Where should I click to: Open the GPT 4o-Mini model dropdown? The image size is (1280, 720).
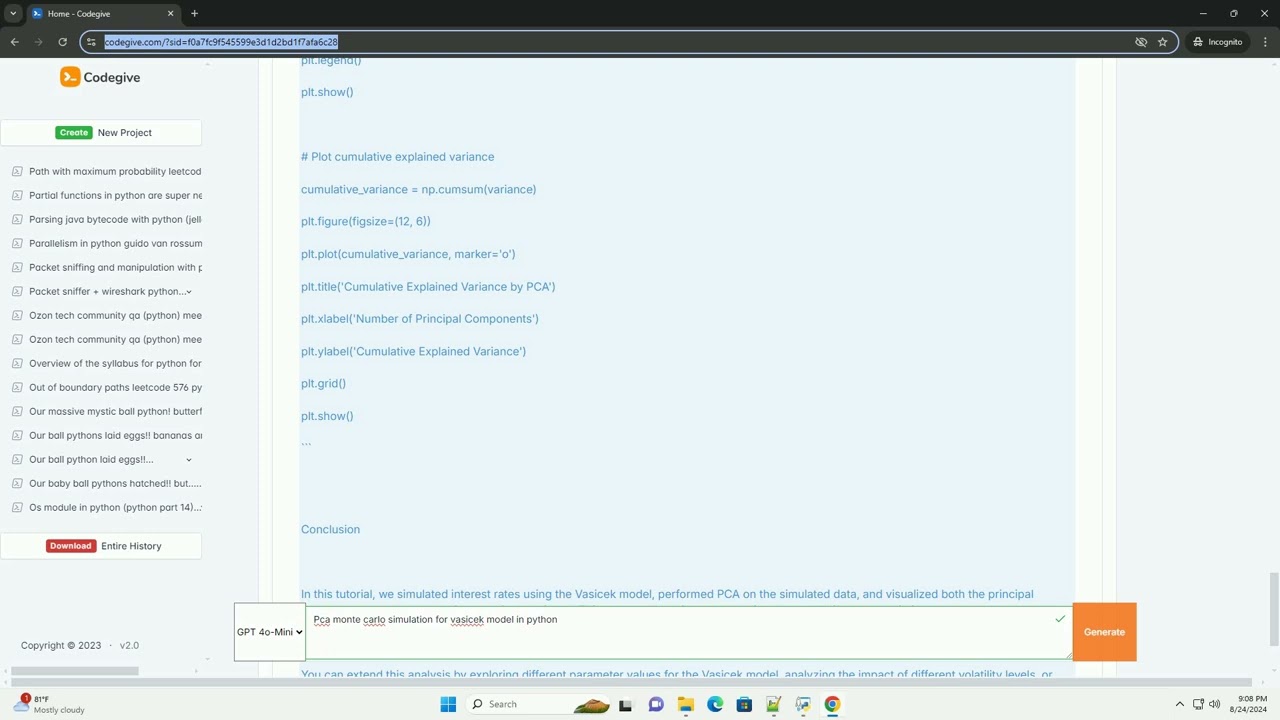270,632
